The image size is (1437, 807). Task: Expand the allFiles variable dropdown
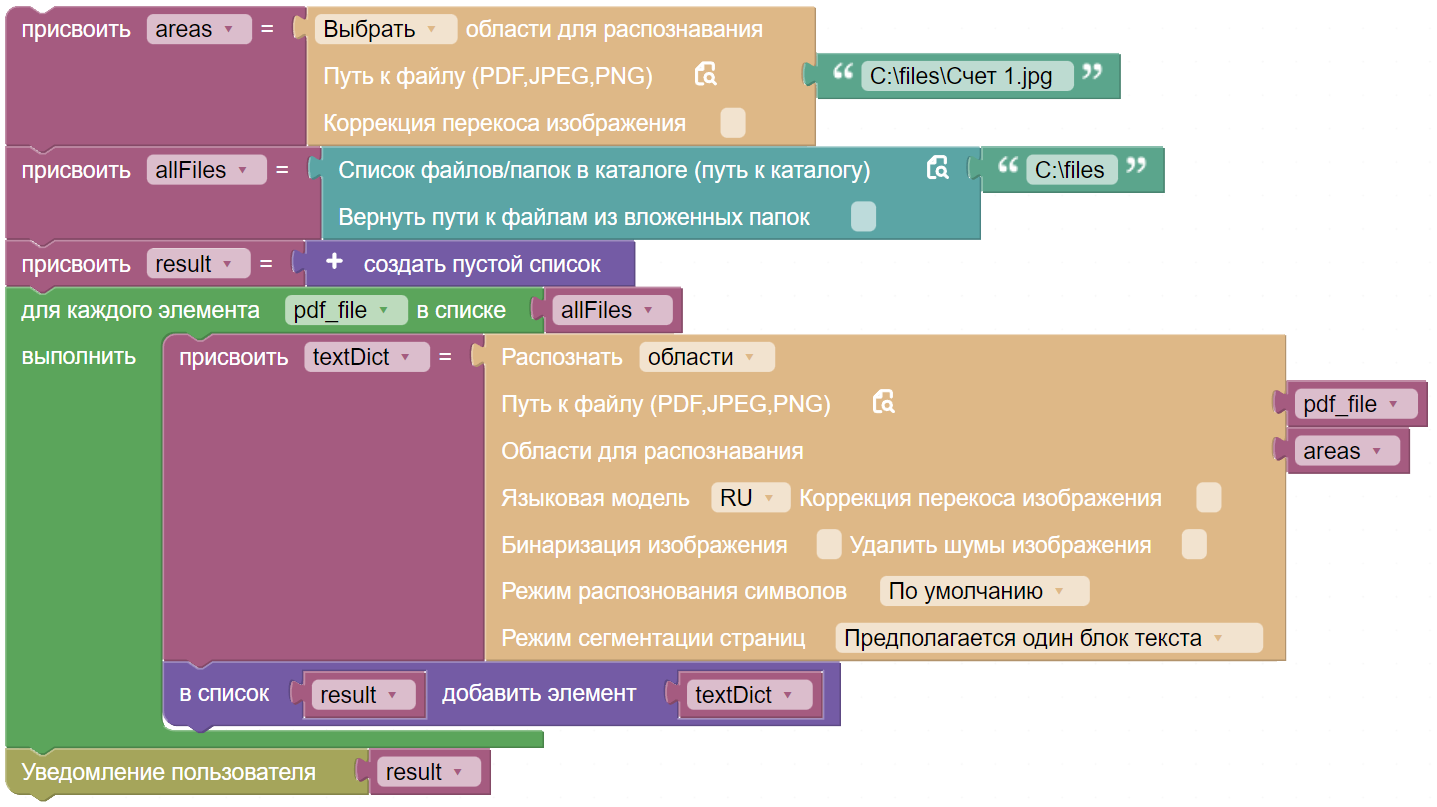(x=206, y=169)
